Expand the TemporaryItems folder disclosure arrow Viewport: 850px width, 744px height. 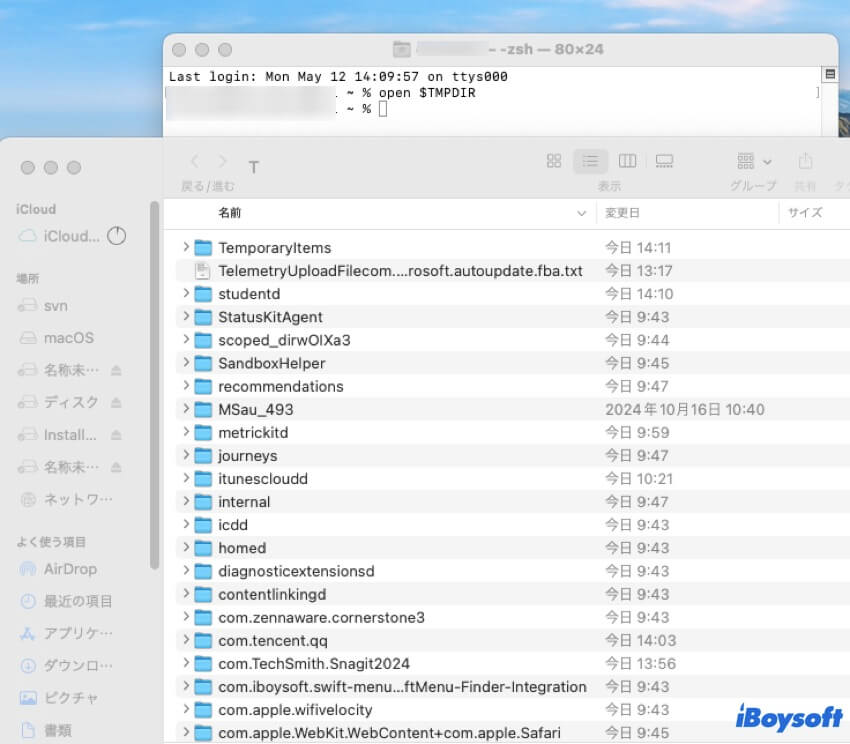(x=186, y=247)
